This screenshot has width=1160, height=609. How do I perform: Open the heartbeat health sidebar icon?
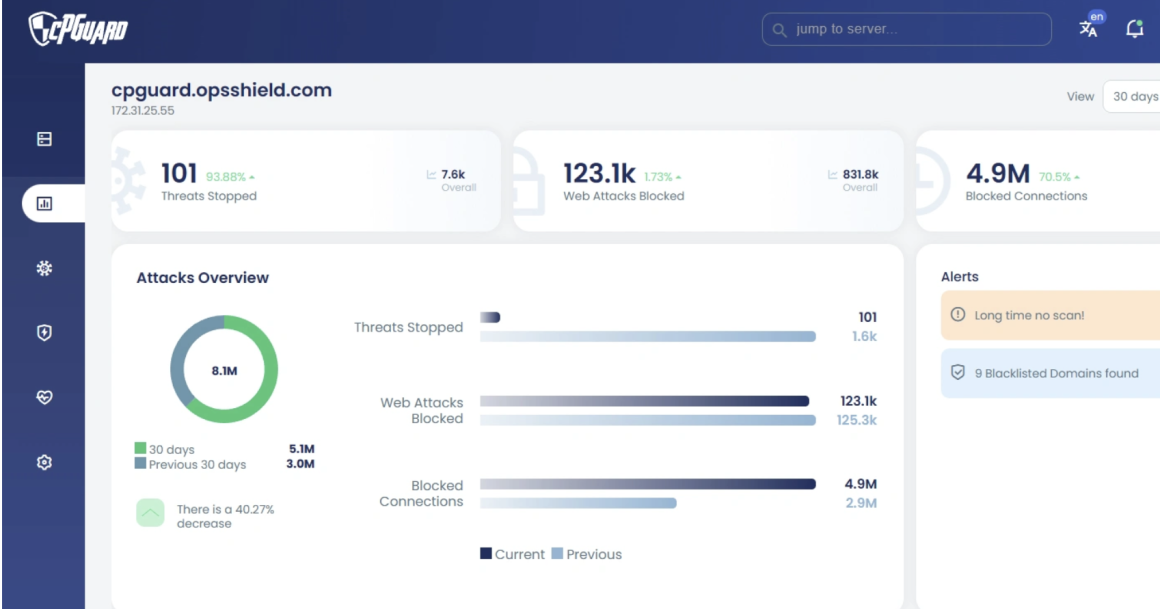pos(44,397)
